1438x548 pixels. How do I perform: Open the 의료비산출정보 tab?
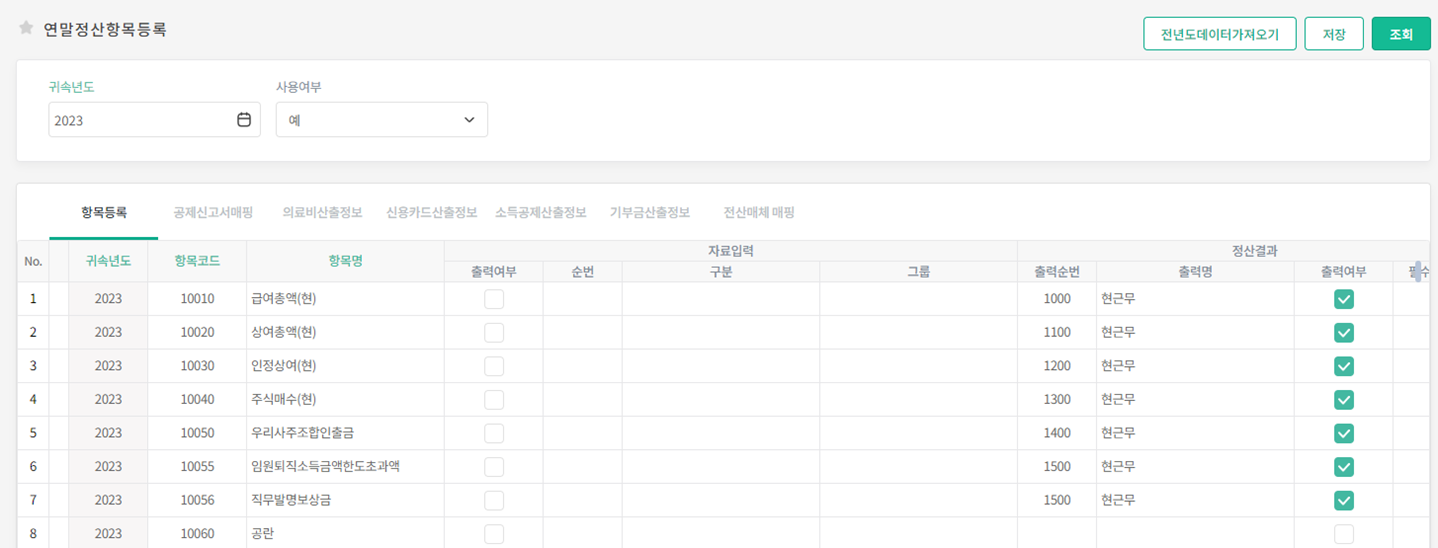pos(322,212)
